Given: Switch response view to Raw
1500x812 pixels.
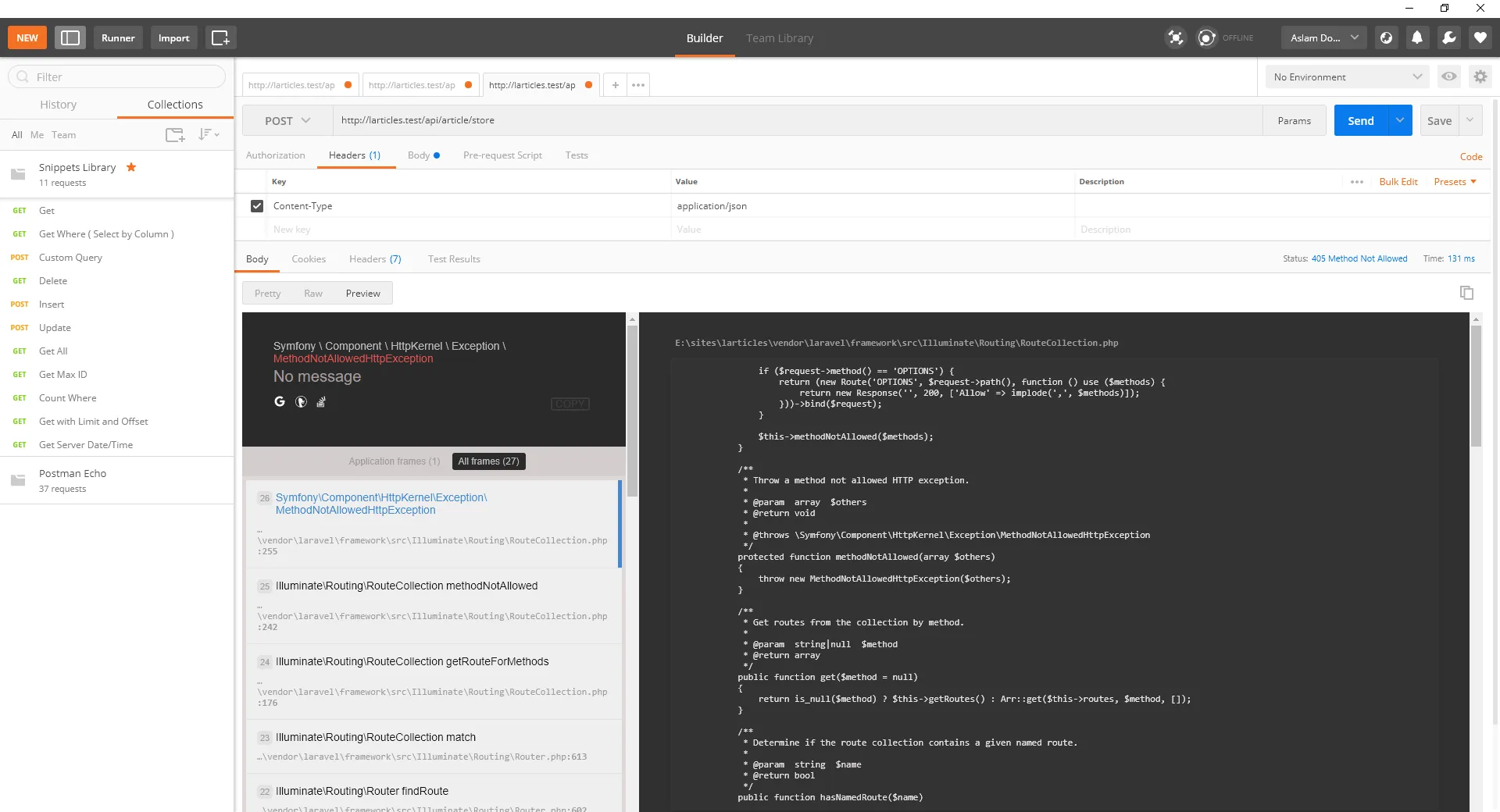Looking at the screenshot, I should click(x=313, y=294).
